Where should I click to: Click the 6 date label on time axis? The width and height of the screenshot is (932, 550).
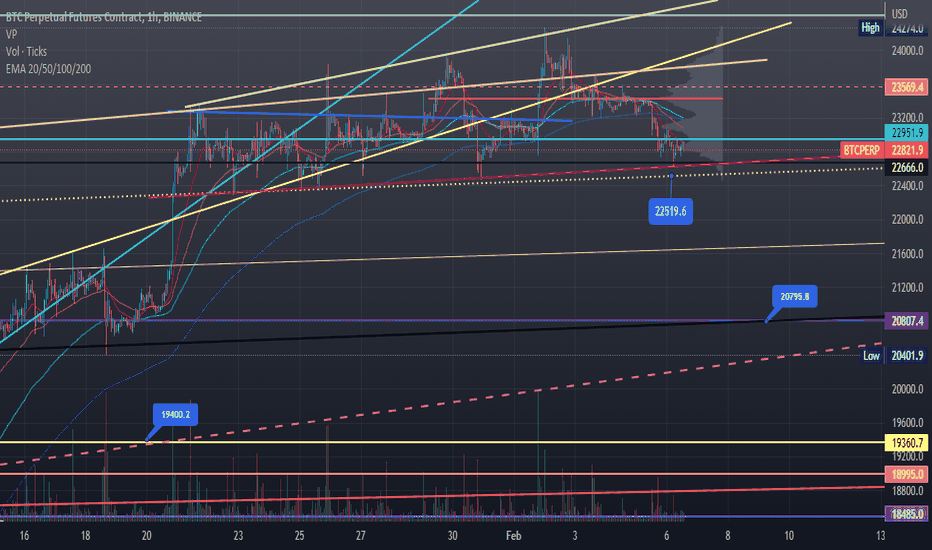(666, 536)
